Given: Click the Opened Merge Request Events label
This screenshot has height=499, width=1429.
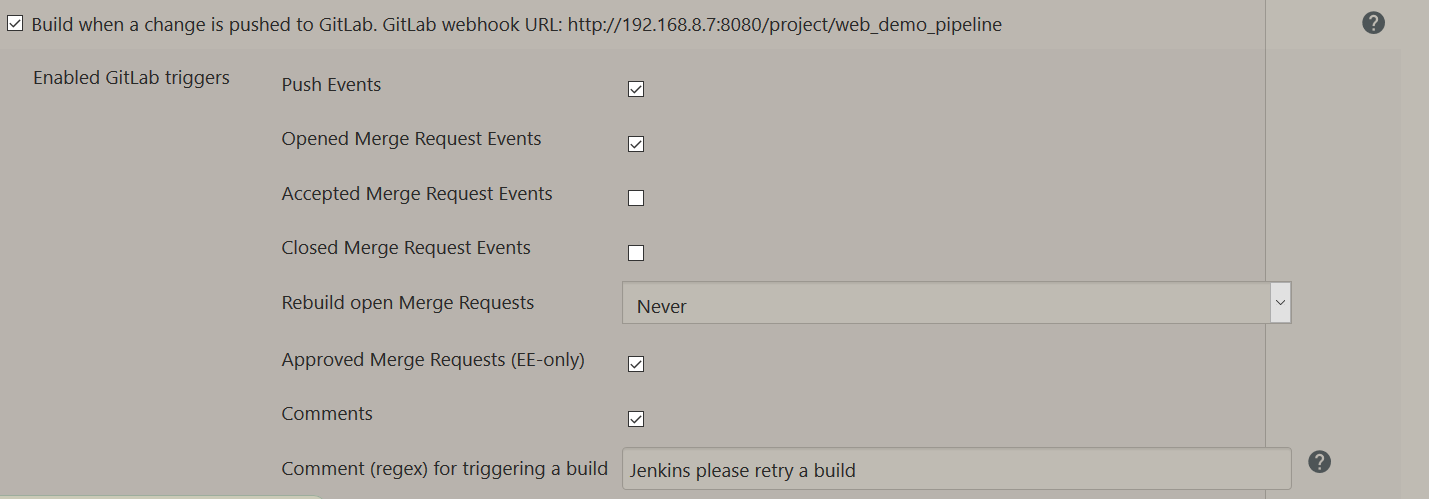Looking at the screenshot, I should point(411,139).
